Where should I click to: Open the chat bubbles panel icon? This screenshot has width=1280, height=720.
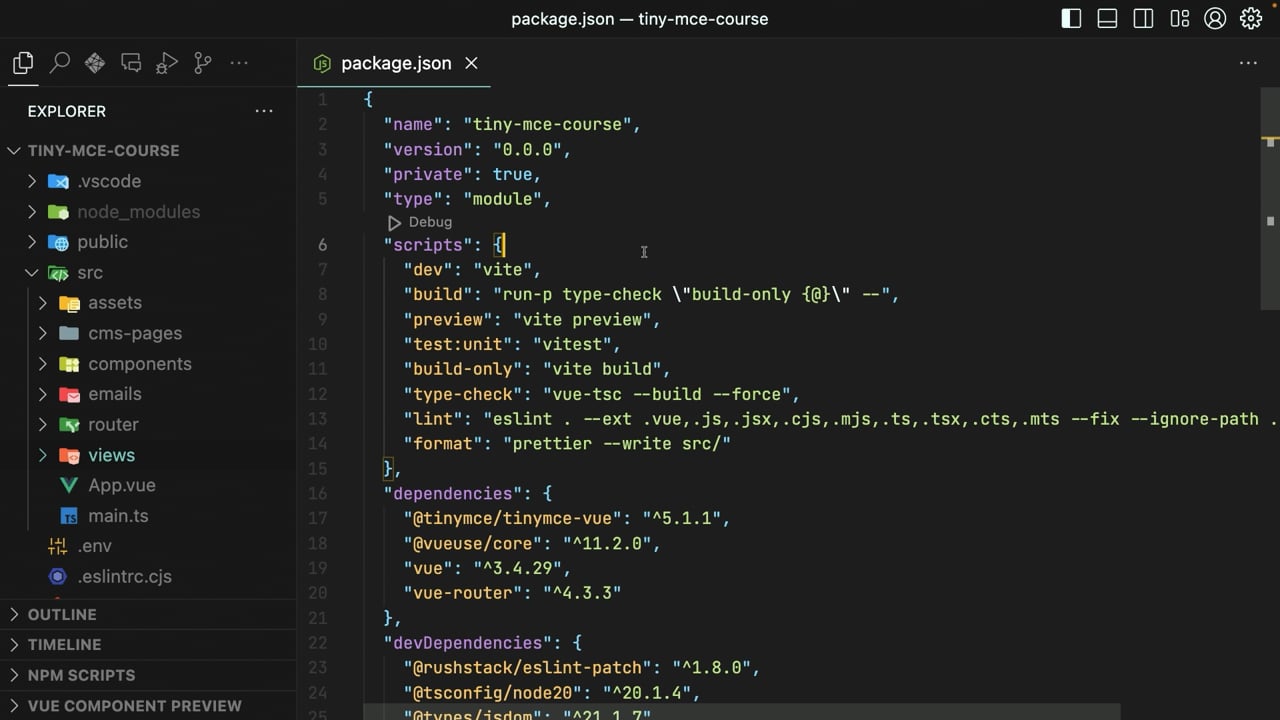131,63
